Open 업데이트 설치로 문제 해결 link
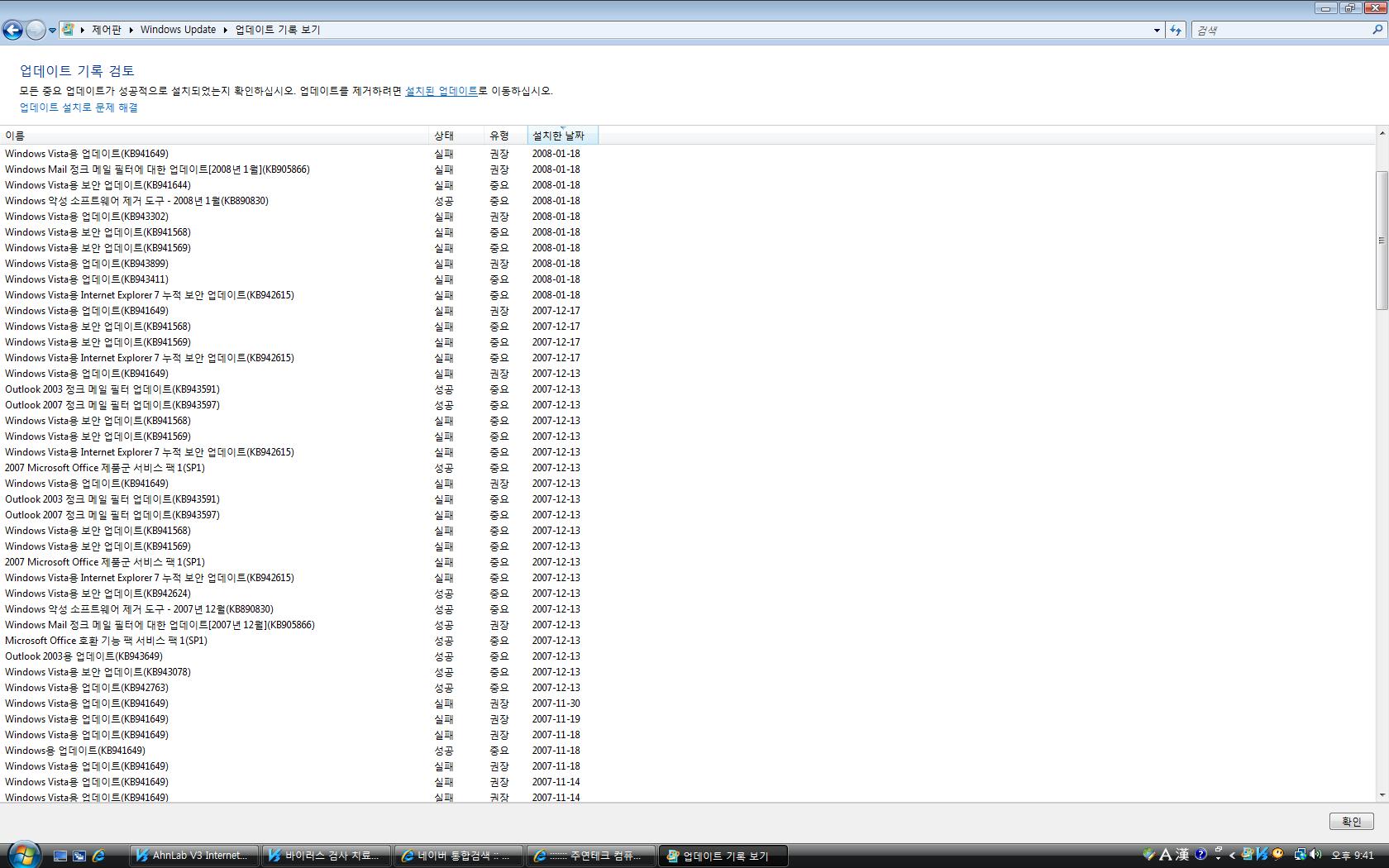This screenshot has height=868, width=1389. coord(79,107)
